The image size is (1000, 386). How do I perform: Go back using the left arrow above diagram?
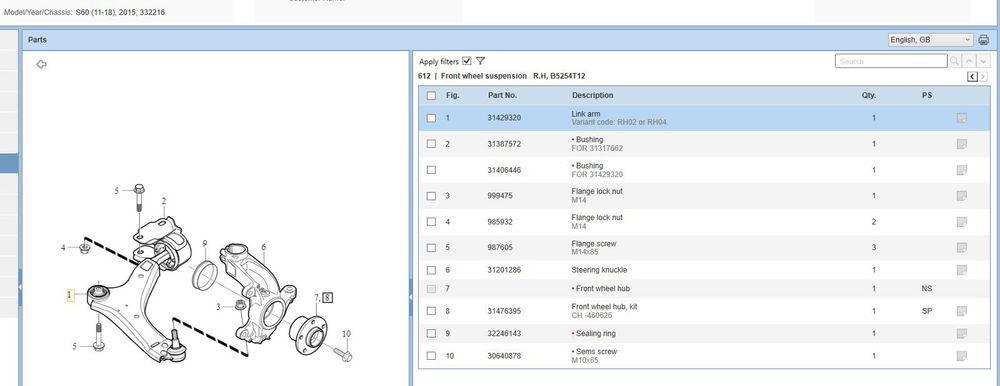[x=41, y=64]
